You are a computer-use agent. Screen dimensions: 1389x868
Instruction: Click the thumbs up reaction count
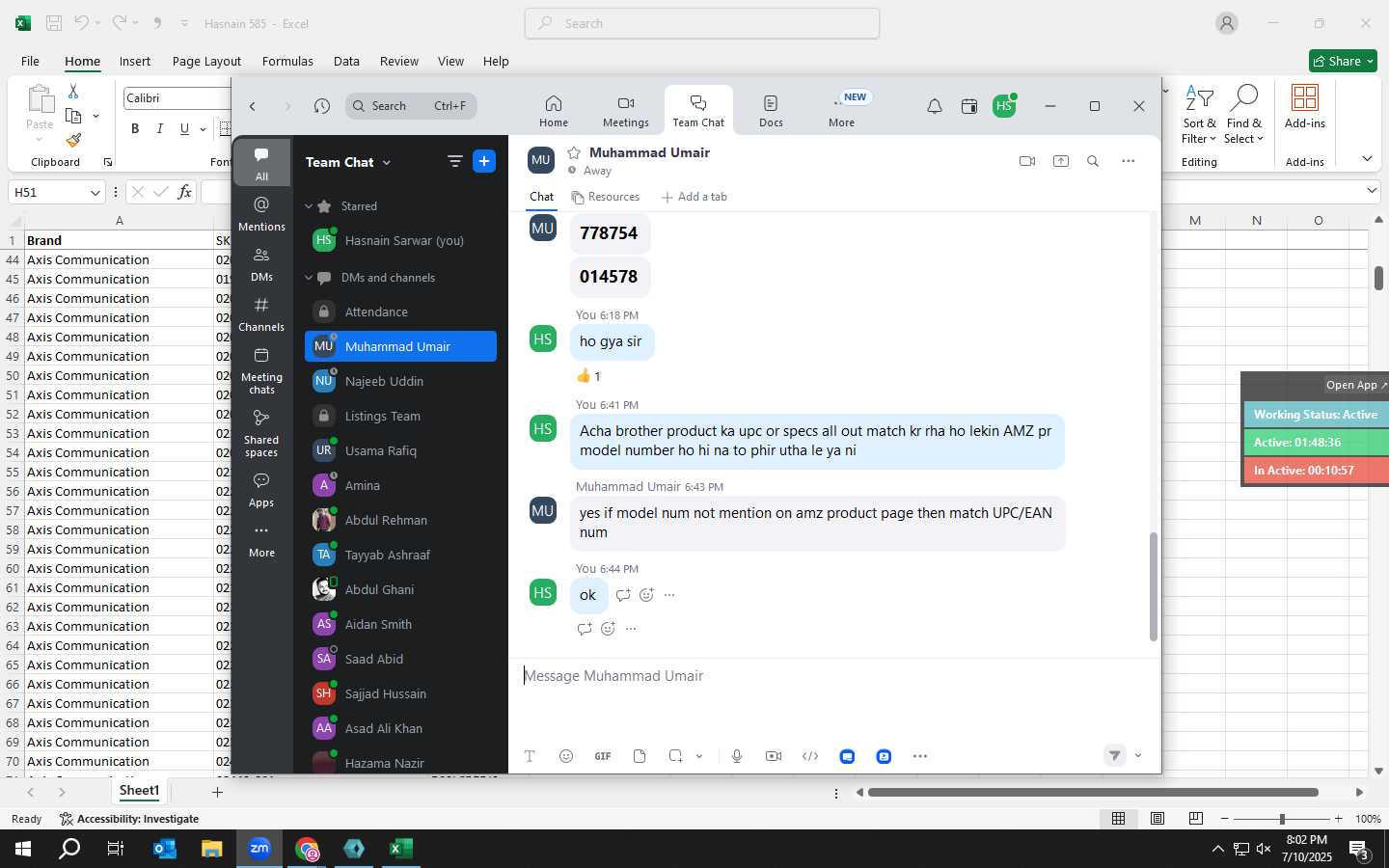tap(588, 376)
